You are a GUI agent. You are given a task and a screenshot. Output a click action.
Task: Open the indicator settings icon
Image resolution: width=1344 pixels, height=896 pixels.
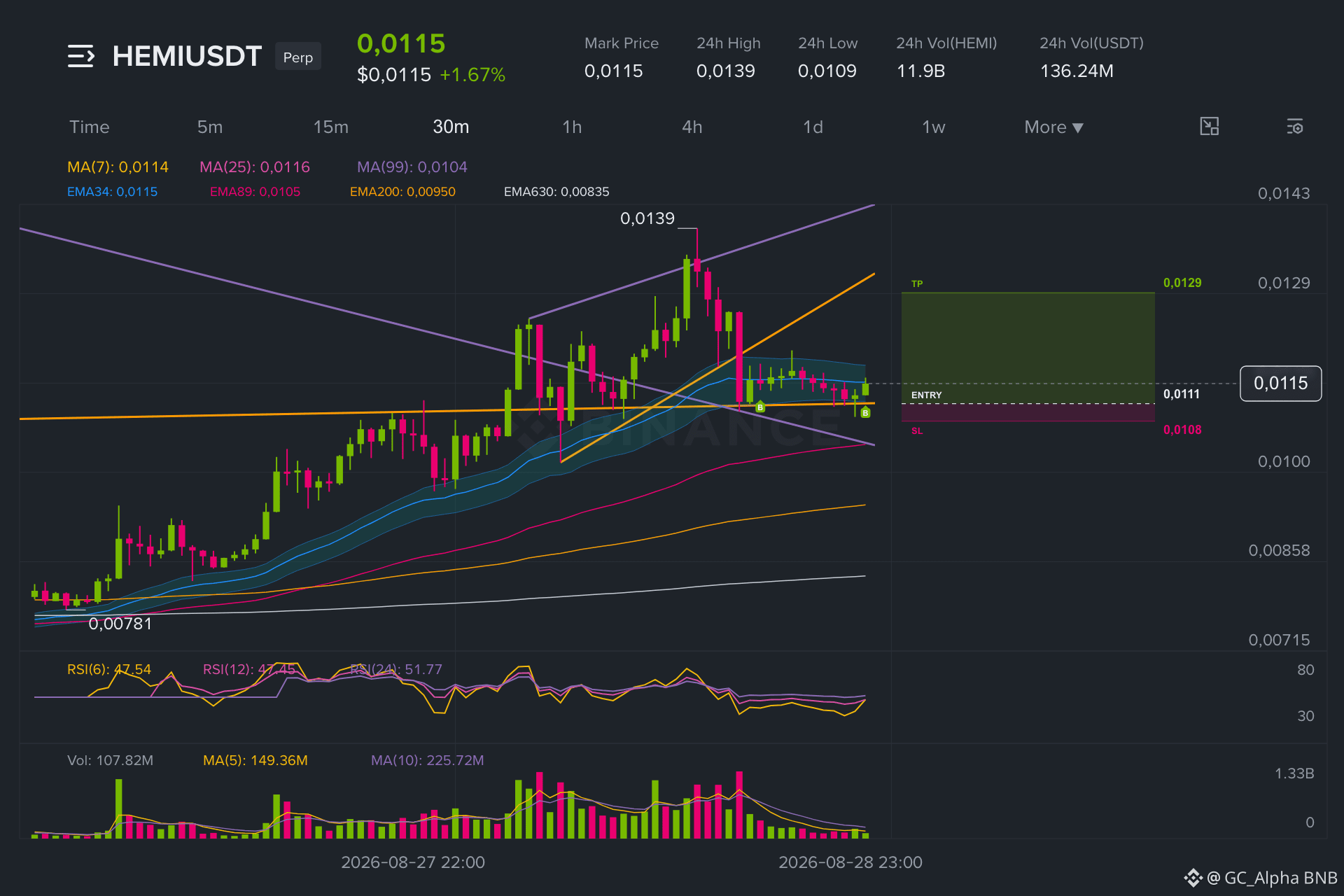[1295, 127]
